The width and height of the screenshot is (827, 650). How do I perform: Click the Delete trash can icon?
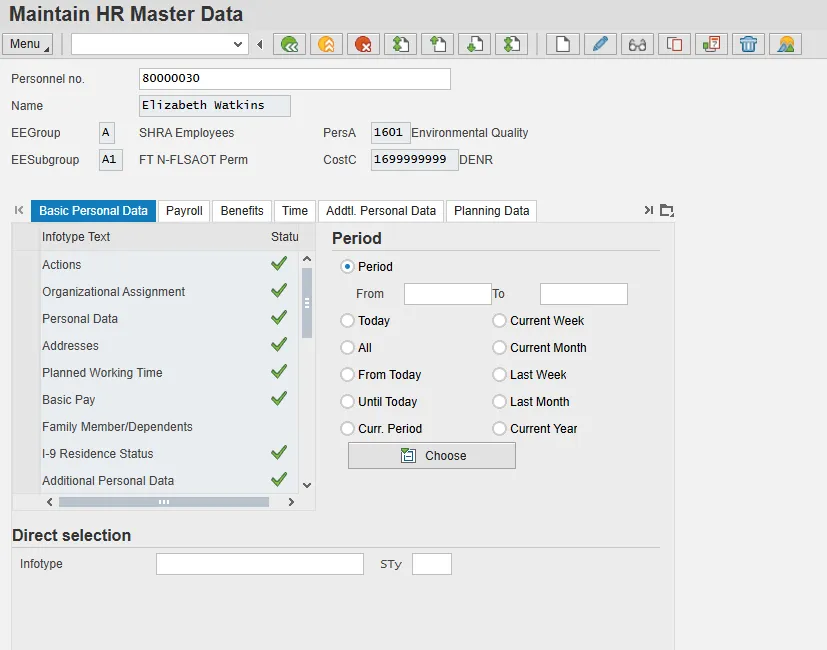point(748,44)
